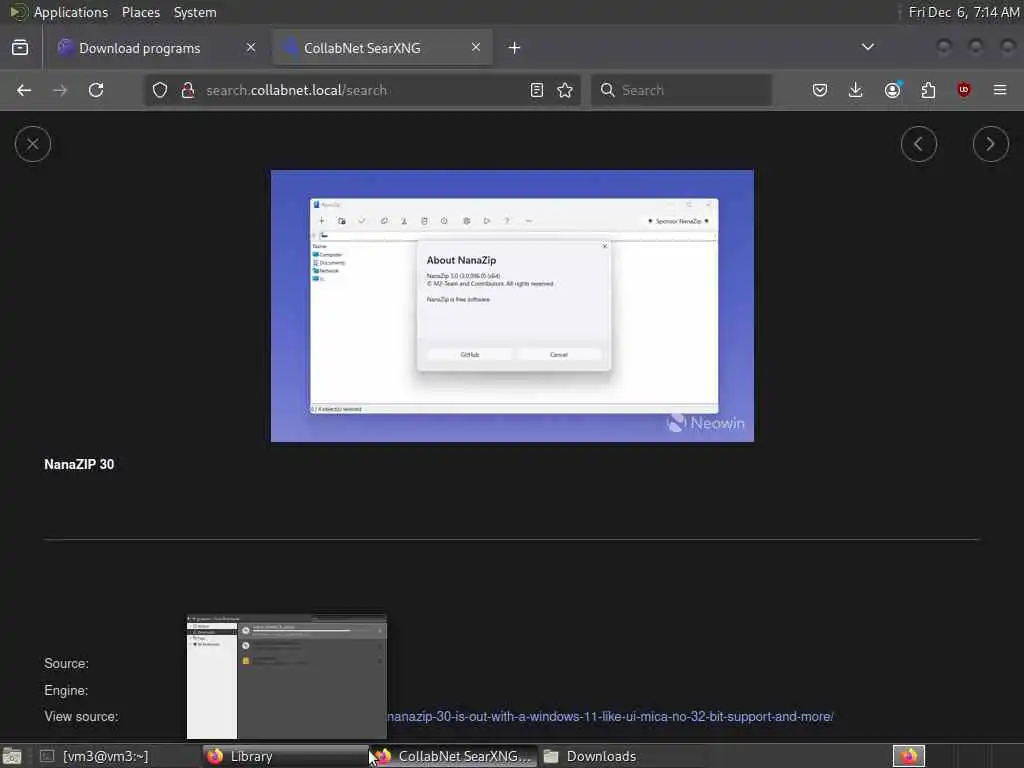Click the forward navigation arrow
This screenshot has width=1024, height=768.
[x=60, y=90]
